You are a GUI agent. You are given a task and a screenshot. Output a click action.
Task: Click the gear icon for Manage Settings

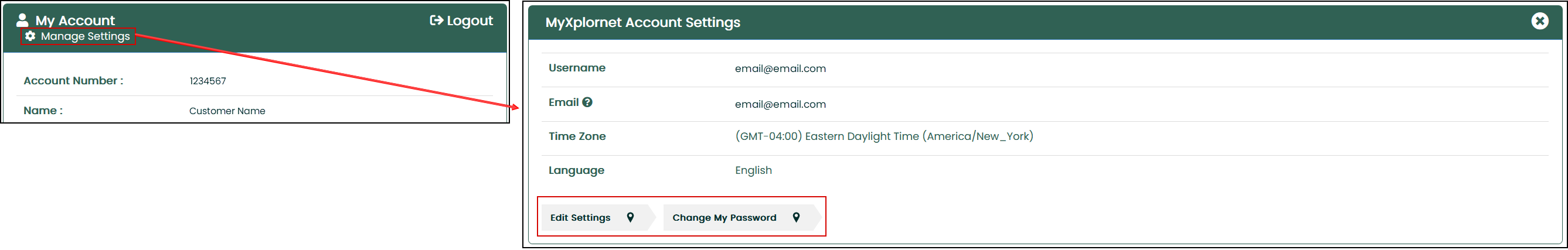(x=30, y=36)
